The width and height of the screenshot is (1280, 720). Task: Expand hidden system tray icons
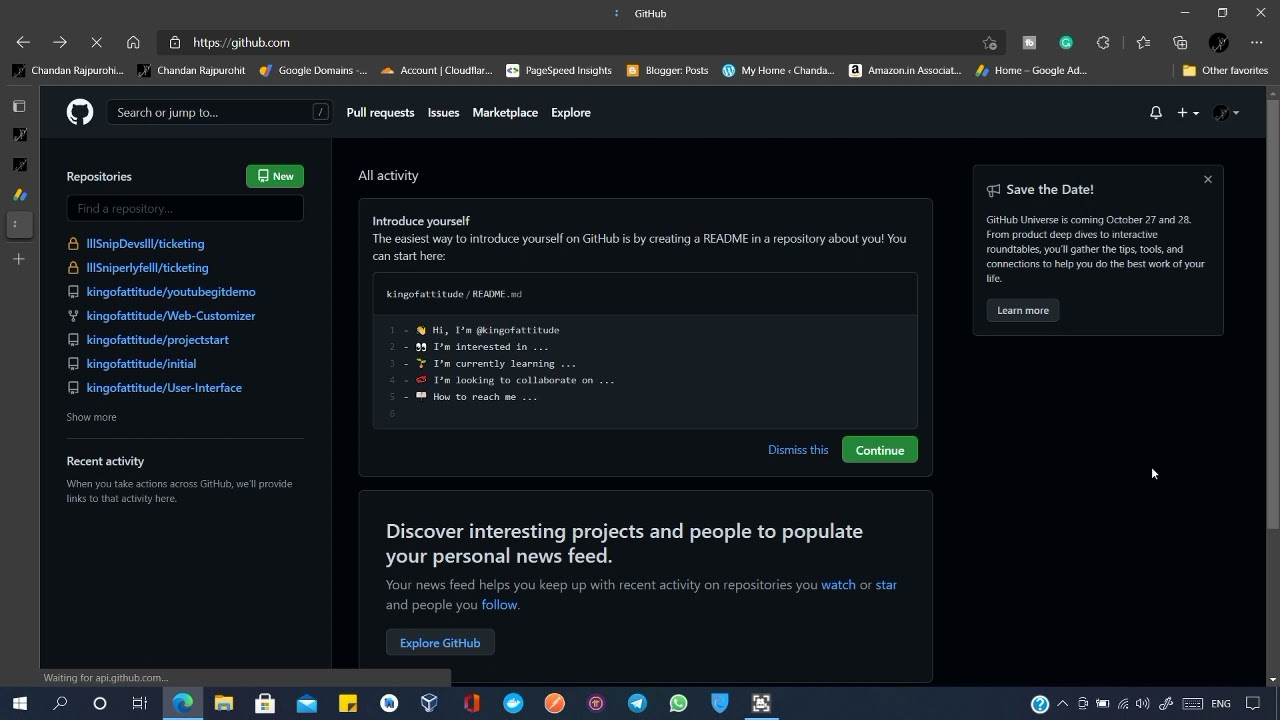pyautogui.click(x=1062, y=704)
